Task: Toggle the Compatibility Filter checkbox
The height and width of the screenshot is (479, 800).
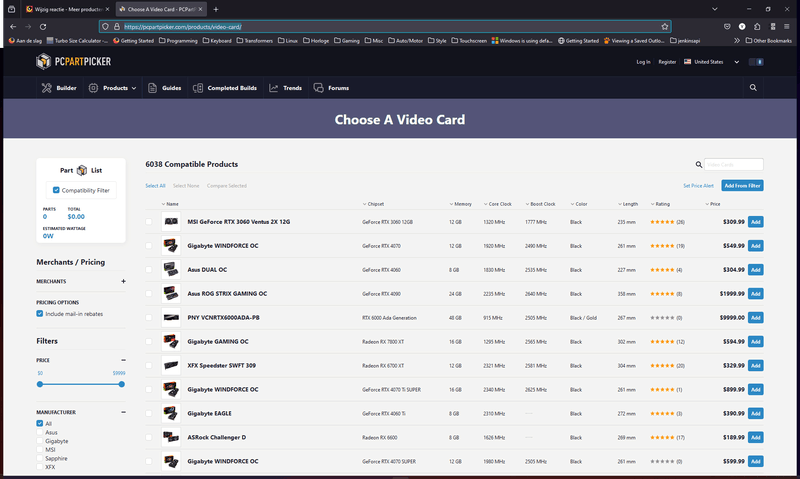Action: [x=56, y=190]
